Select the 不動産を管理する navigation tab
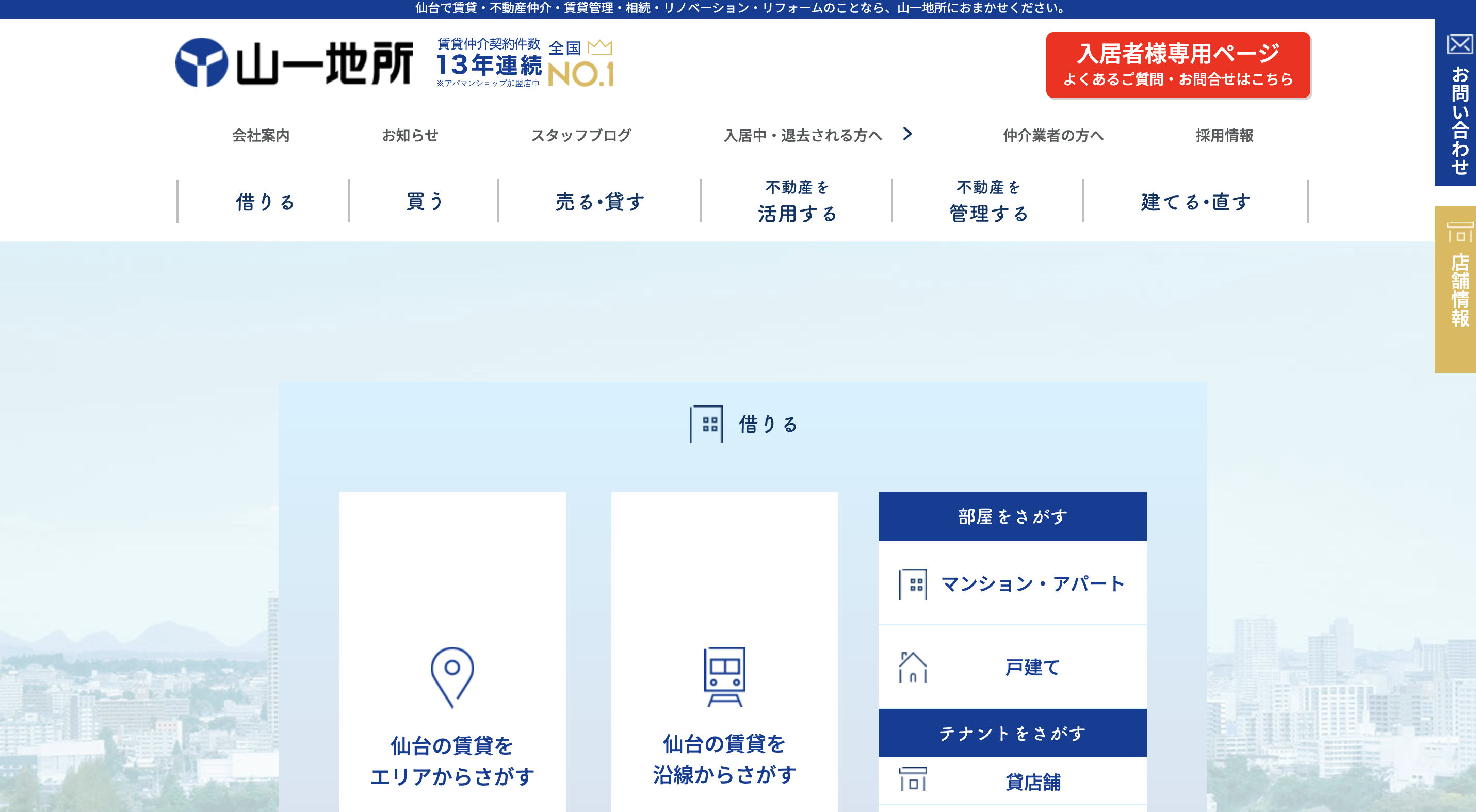Viewport: 1476px width, 812px height. pos(988,201)
